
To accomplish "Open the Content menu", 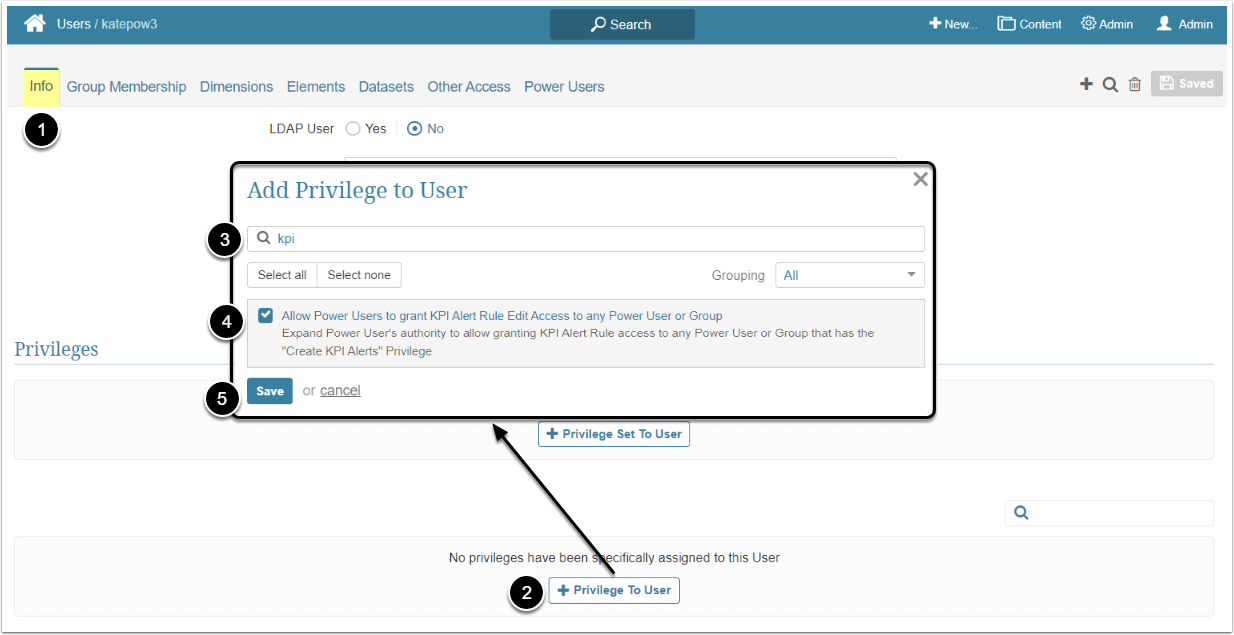I will click(x=1029, y=24).
